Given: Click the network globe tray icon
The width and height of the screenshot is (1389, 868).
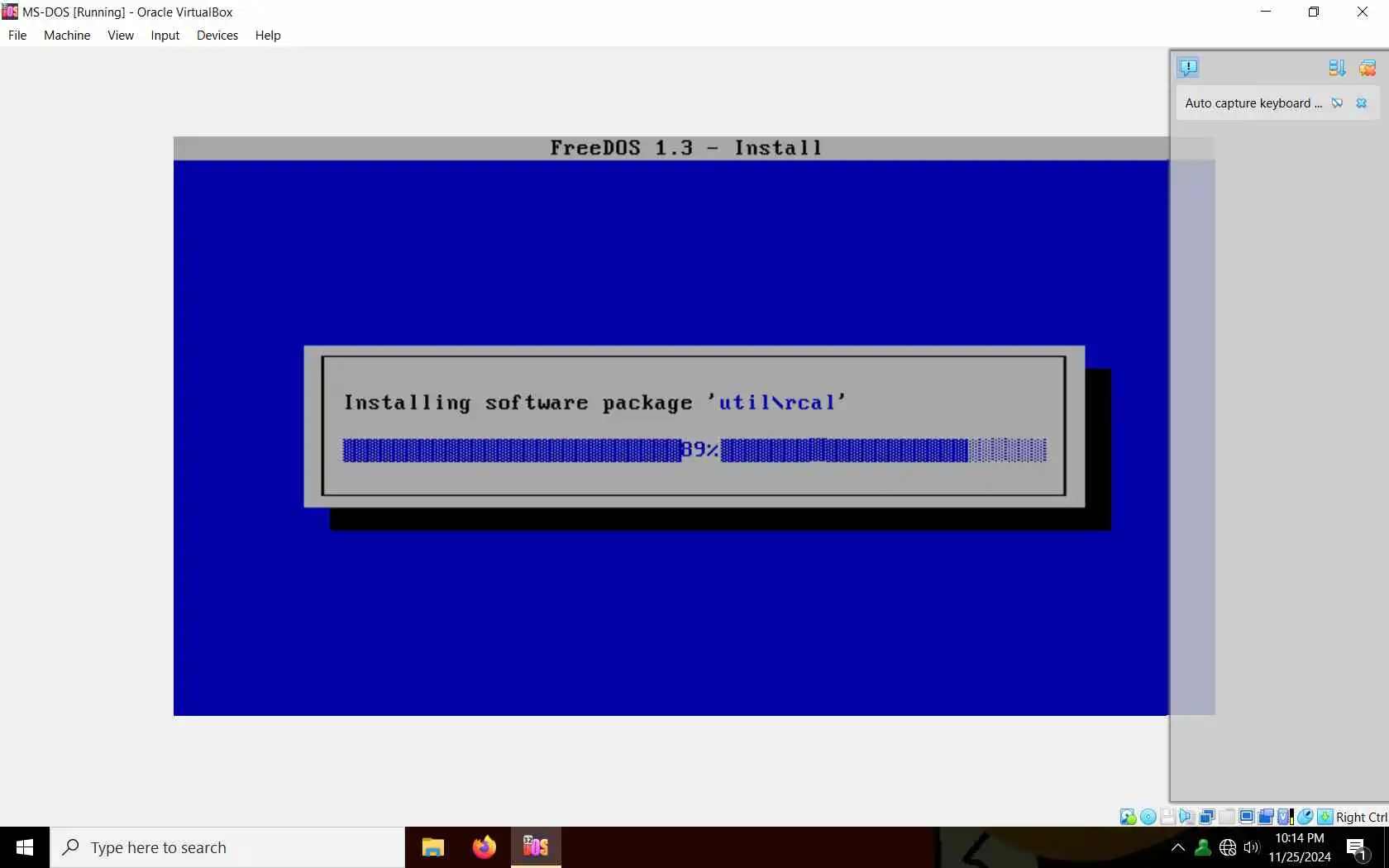Looking at the screenshot, I should (1228, 847).
